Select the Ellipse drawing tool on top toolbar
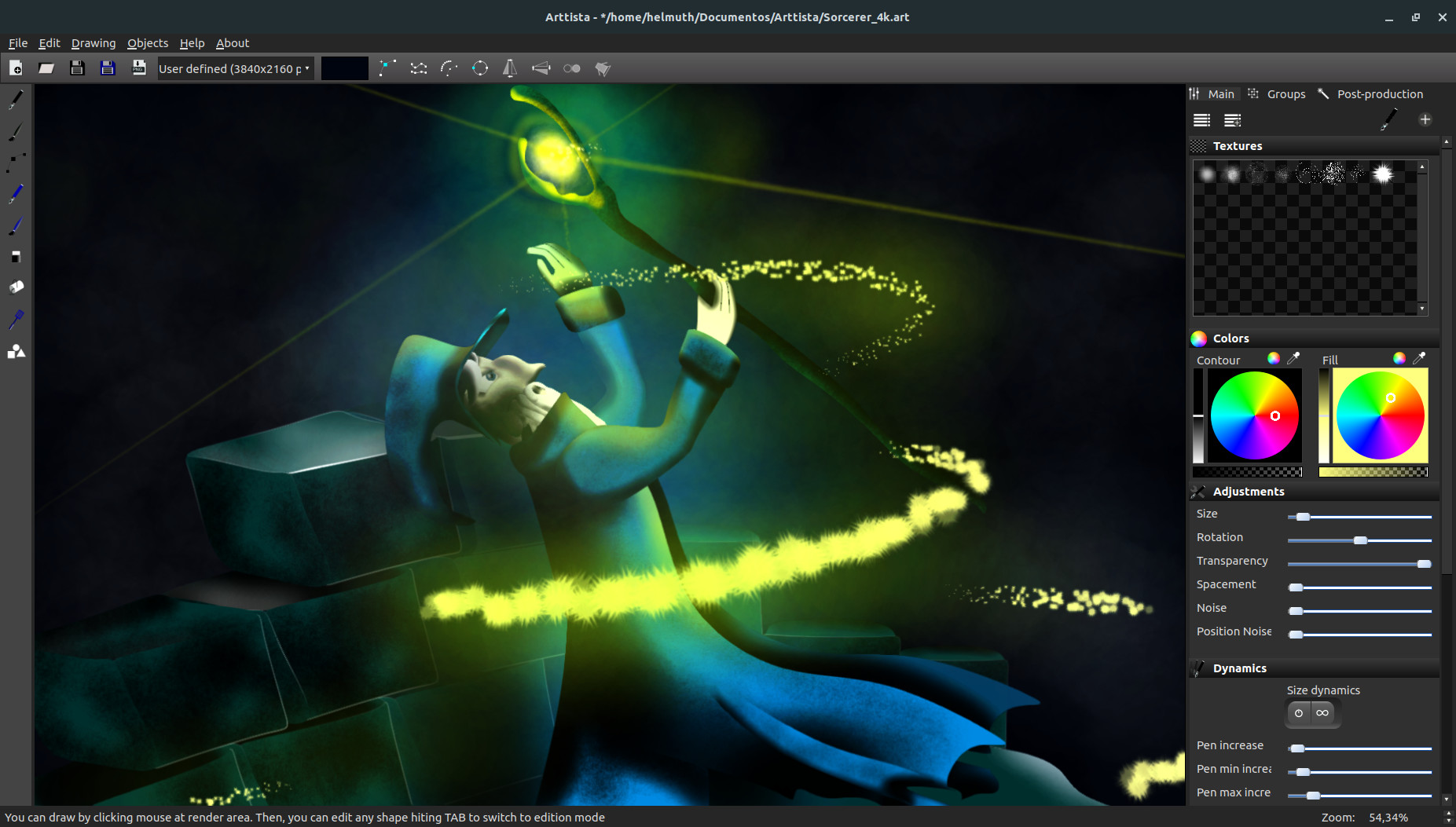The width and height of the screenshot is (1456, 827). coord(480,68)
